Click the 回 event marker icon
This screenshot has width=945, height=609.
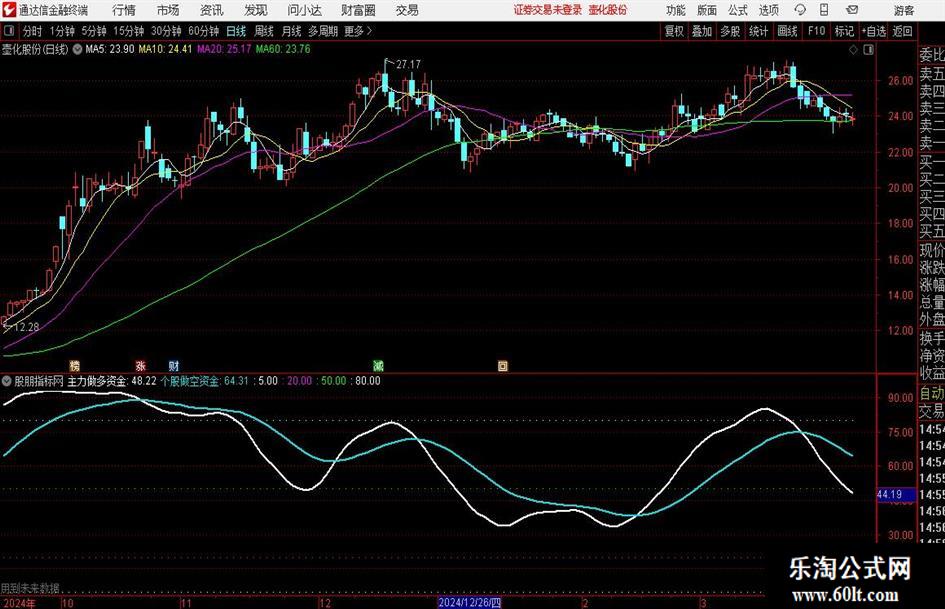(x=503, y=365)
